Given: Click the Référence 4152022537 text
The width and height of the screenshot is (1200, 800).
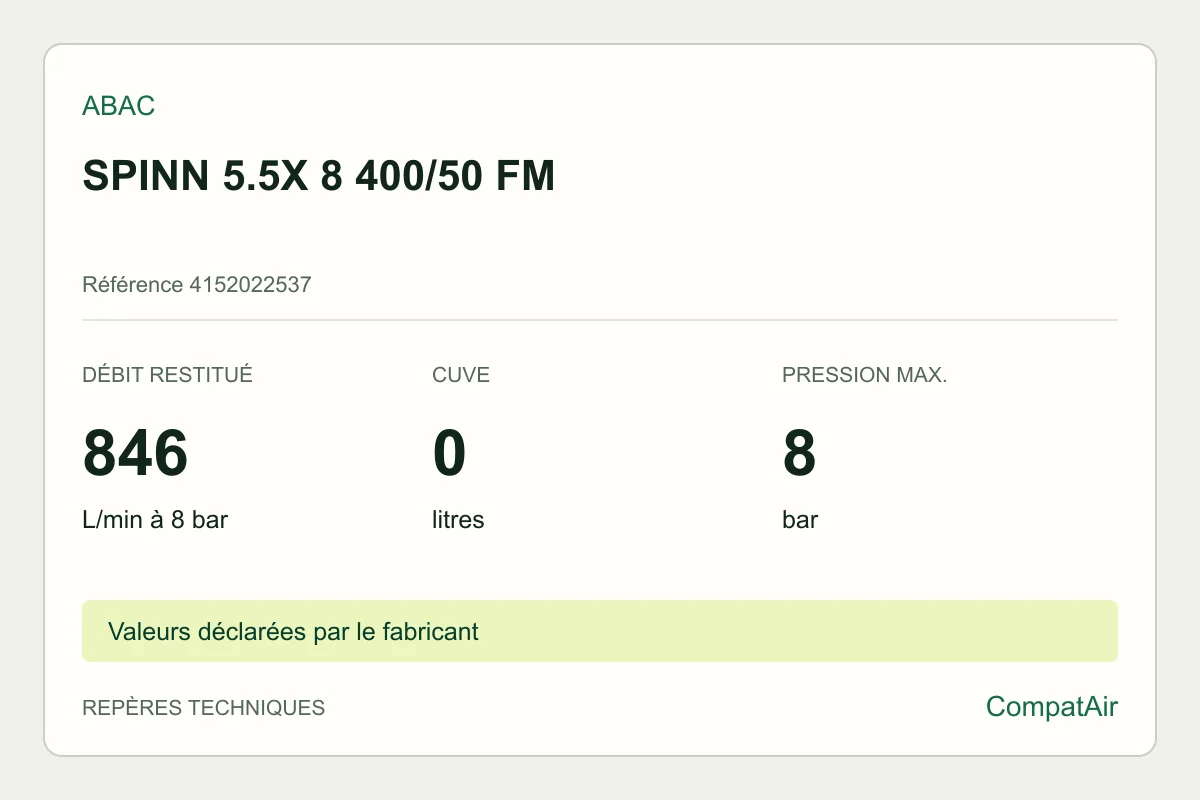Looking at the screenshot, I should tap(197, 285).
